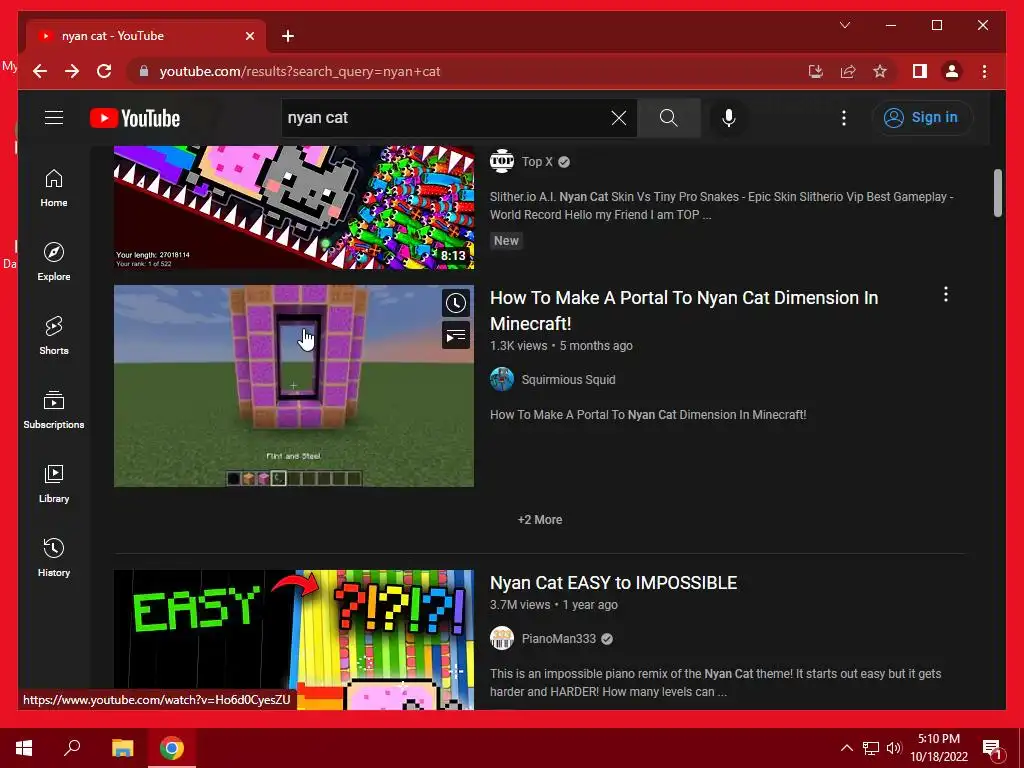The height and width of the screenshot is (768, 1024).
Task: Open YouTube settings three-dot menu
Action: 844,118
